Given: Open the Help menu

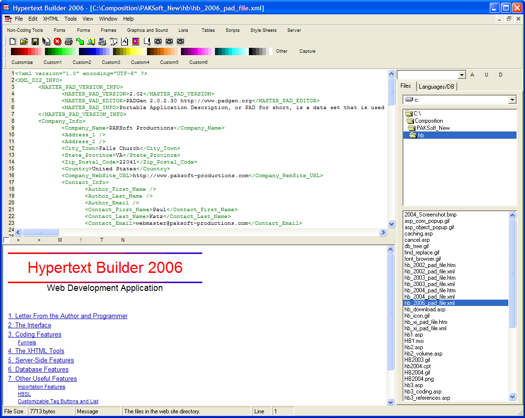Looking at the screenshot, I should click(128, 19).
